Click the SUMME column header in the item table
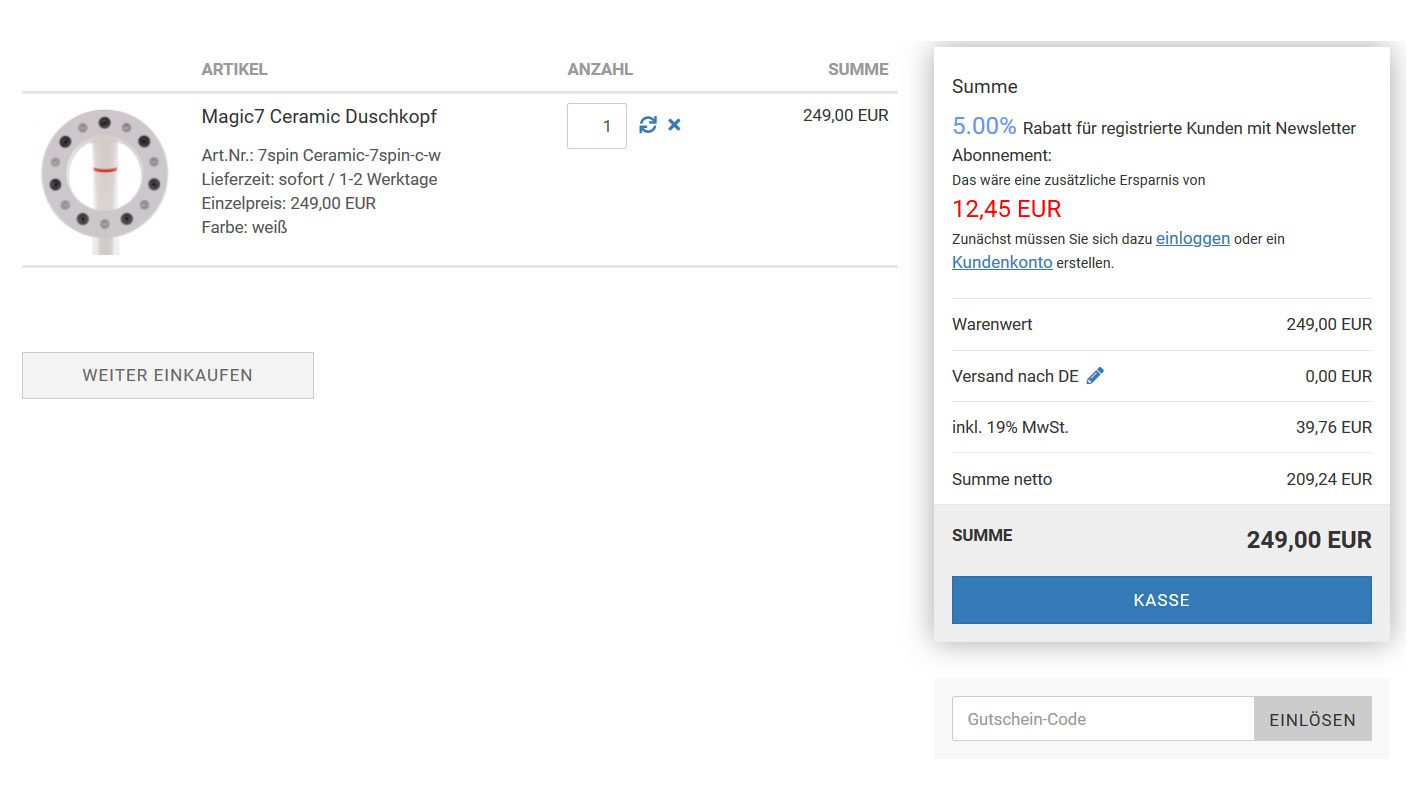1410x800 pixels. tap(858, 70)
